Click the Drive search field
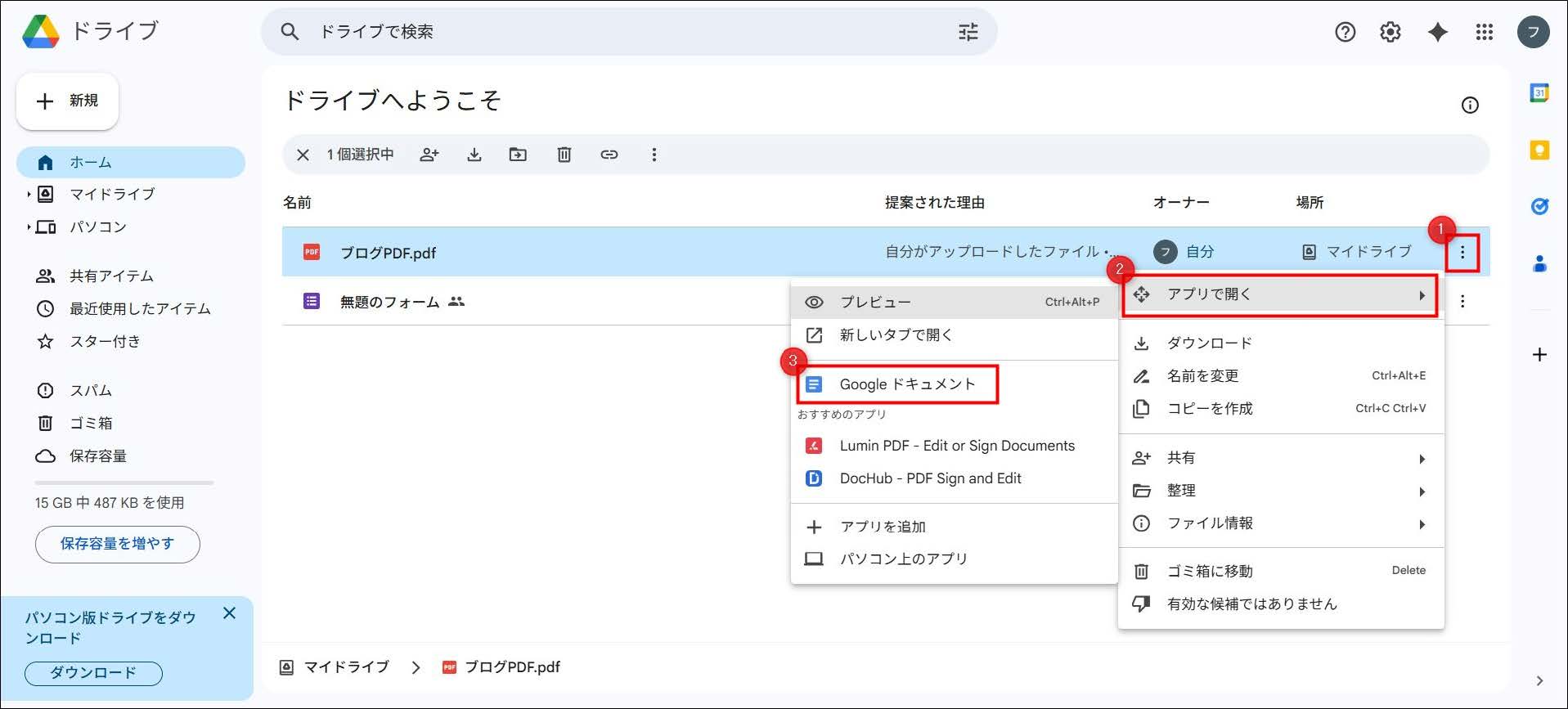 pos(622,32)
